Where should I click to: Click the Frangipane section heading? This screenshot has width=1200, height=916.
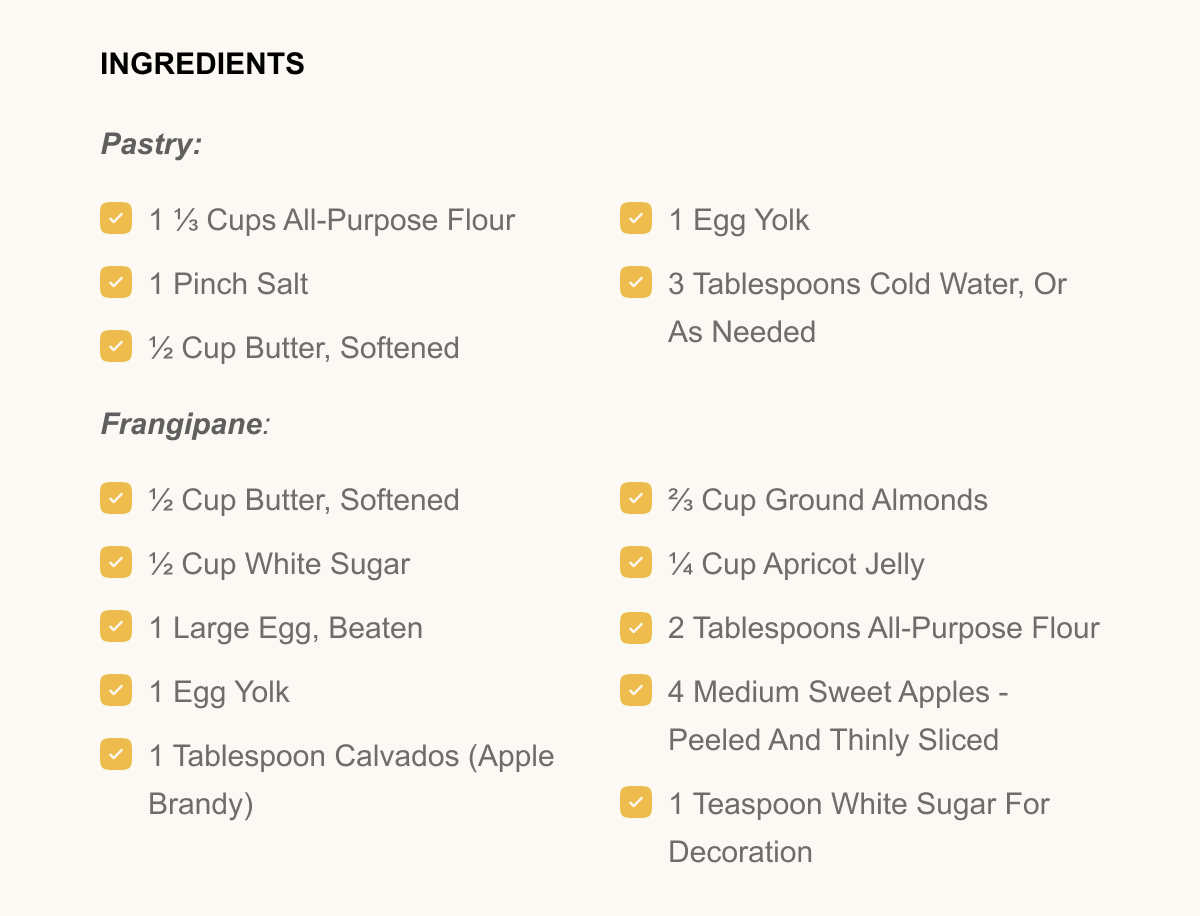pyautogui.click(x=185, y=425)
